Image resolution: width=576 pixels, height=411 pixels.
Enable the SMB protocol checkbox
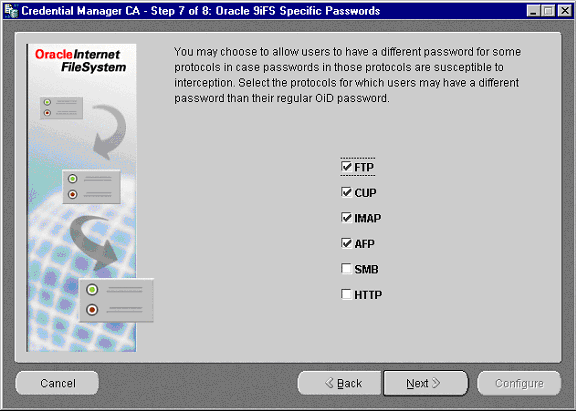click(346, 269)
